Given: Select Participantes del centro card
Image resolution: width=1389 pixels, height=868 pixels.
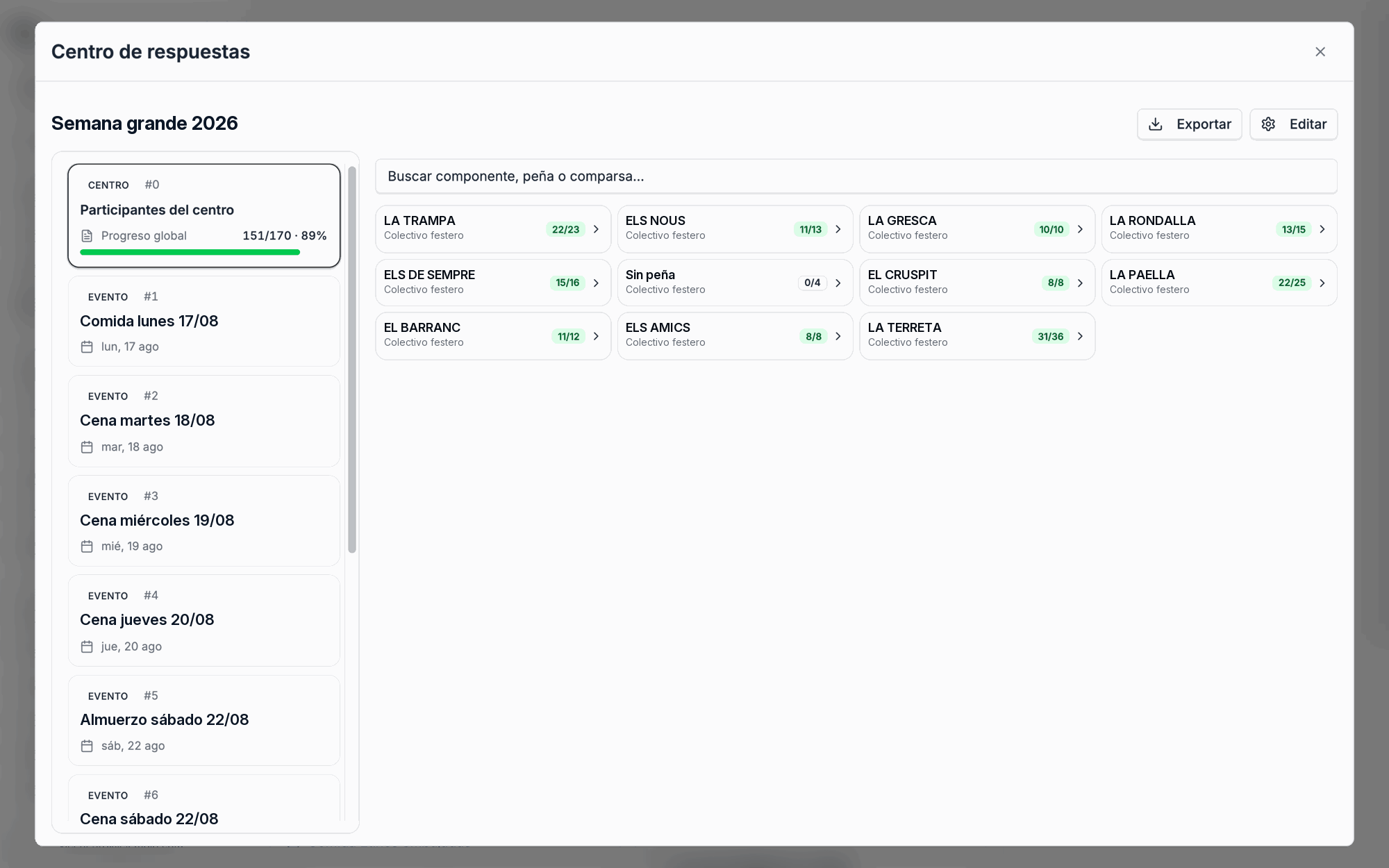Looking at the screenshot, I should 204,215.
